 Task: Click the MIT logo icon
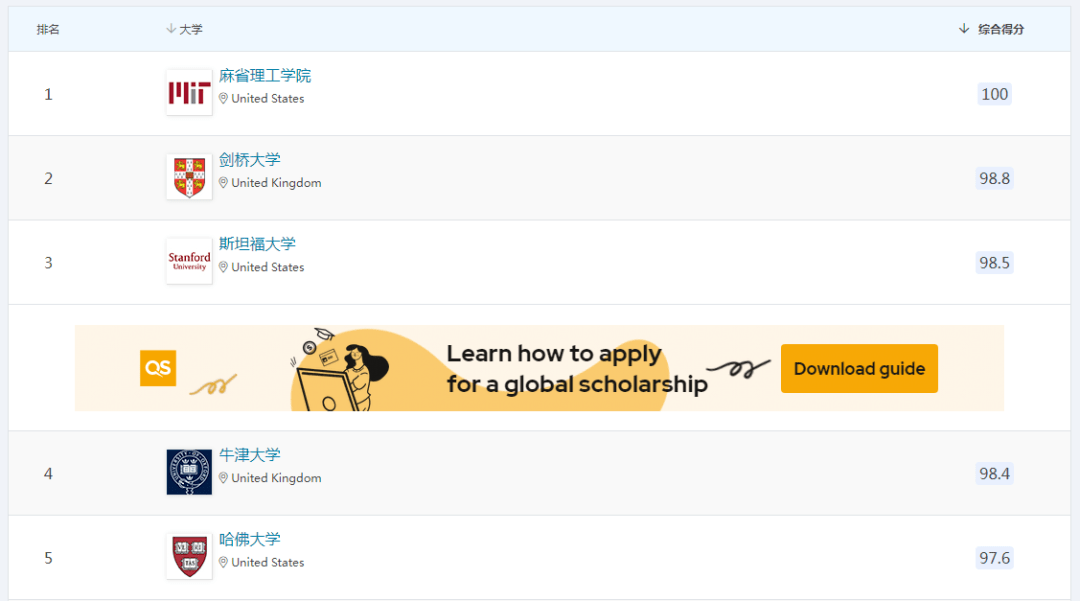tap(189, 93)
